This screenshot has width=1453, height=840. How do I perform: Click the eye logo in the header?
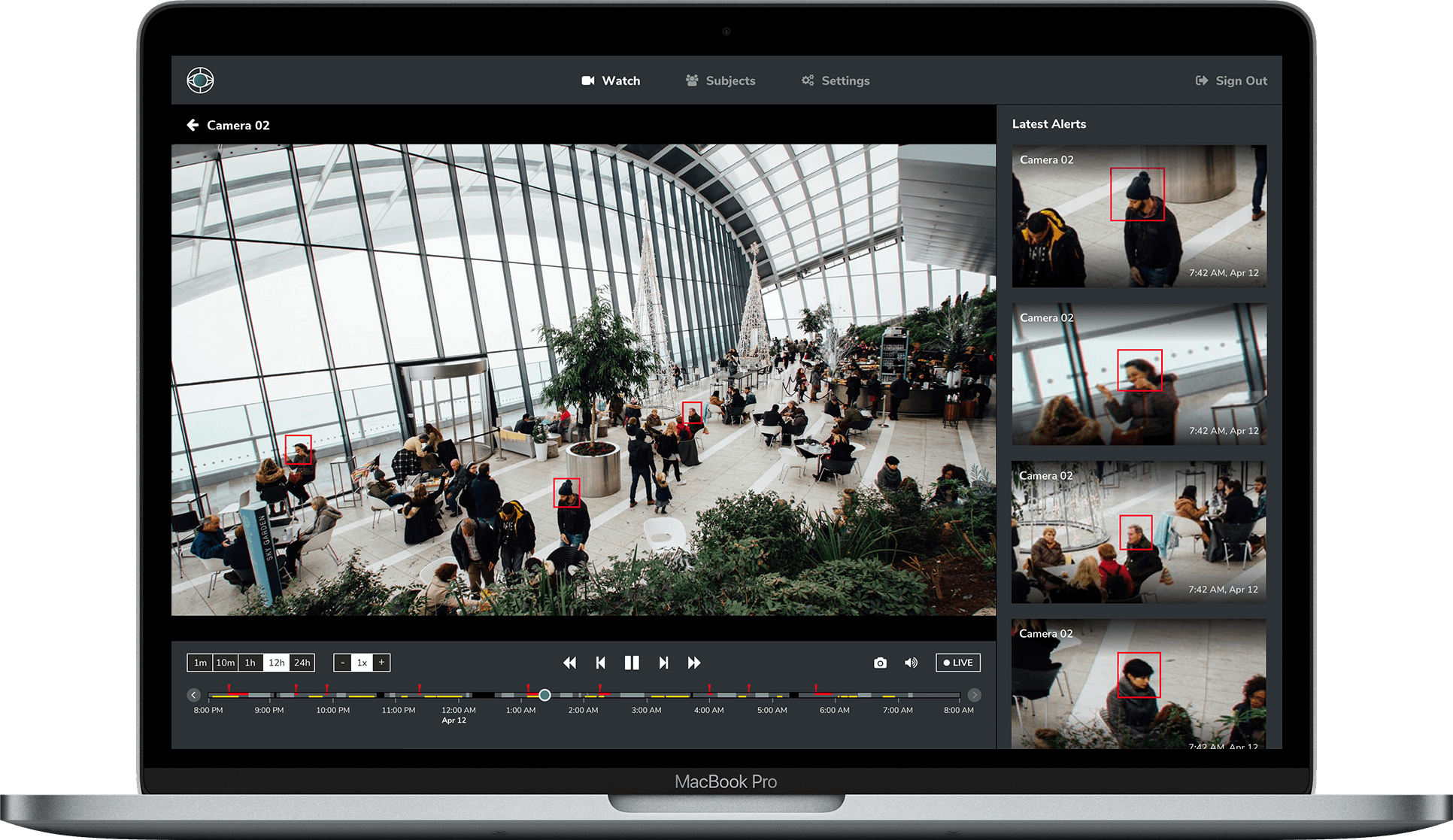point(200,80)
